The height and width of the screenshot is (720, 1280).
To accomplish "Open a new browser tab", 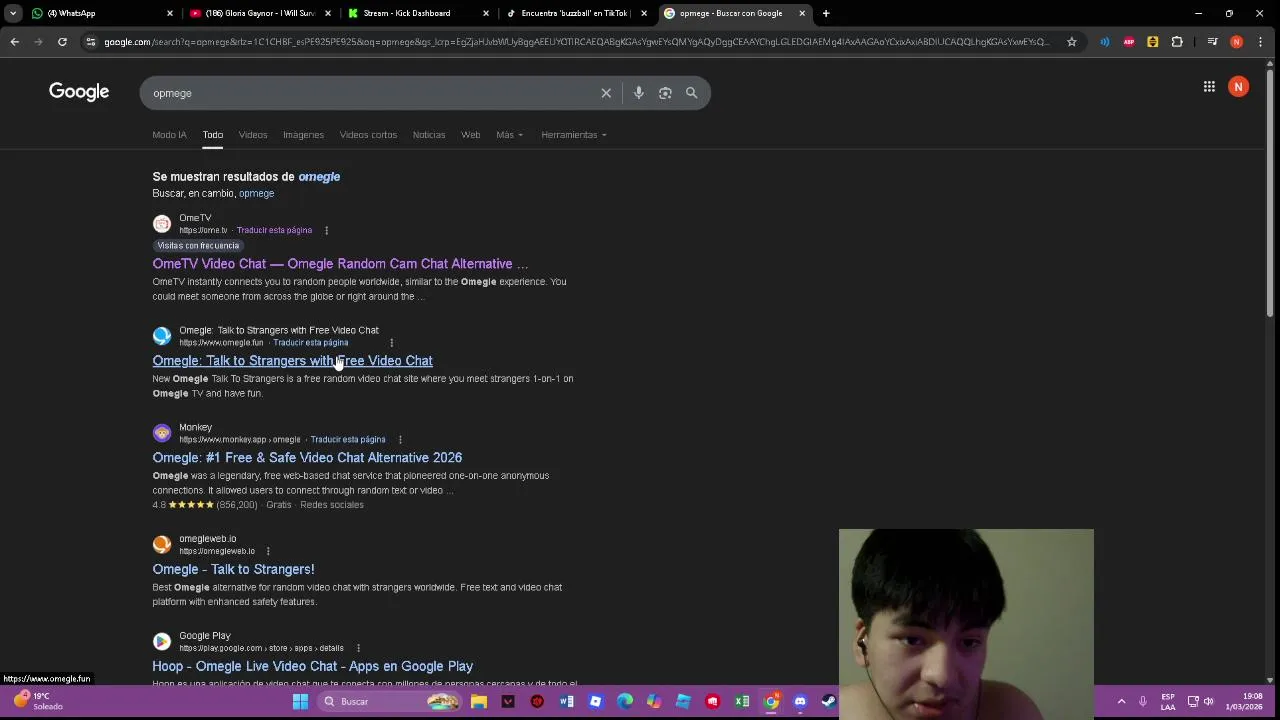I will coord(826,13).
